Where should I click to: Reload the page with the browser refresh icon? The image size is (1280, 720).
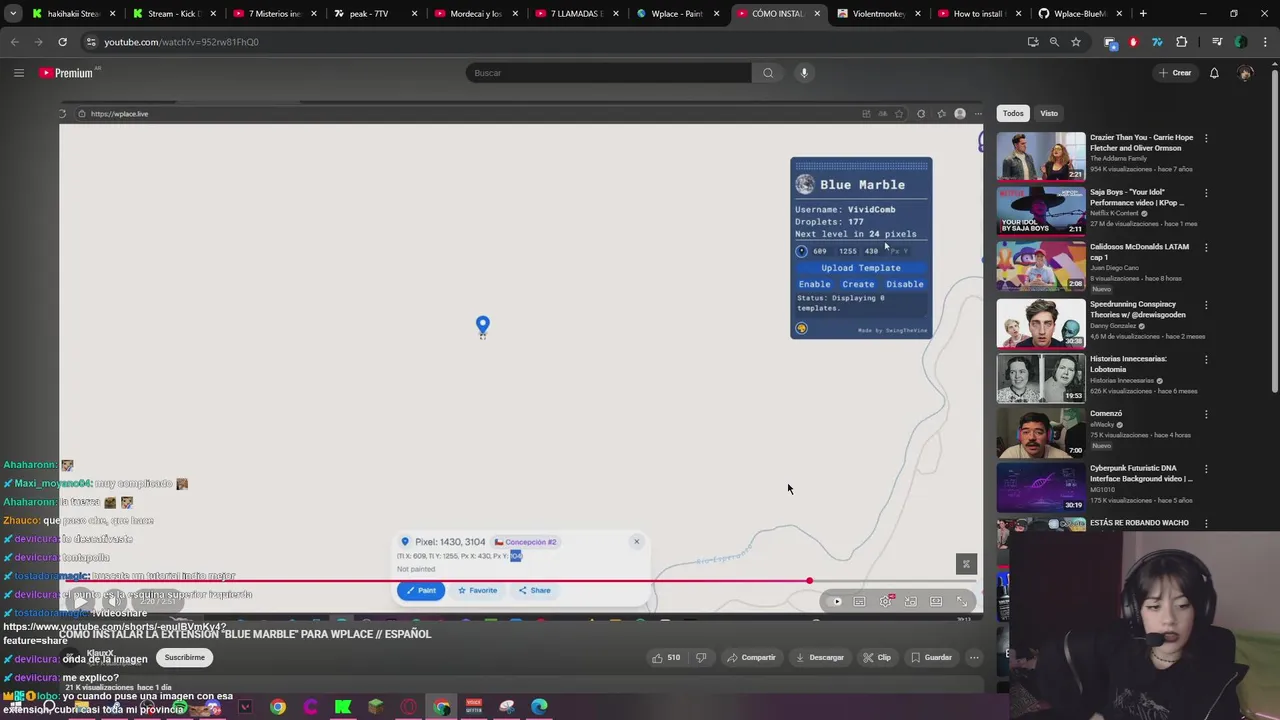[x=62, y=42]
